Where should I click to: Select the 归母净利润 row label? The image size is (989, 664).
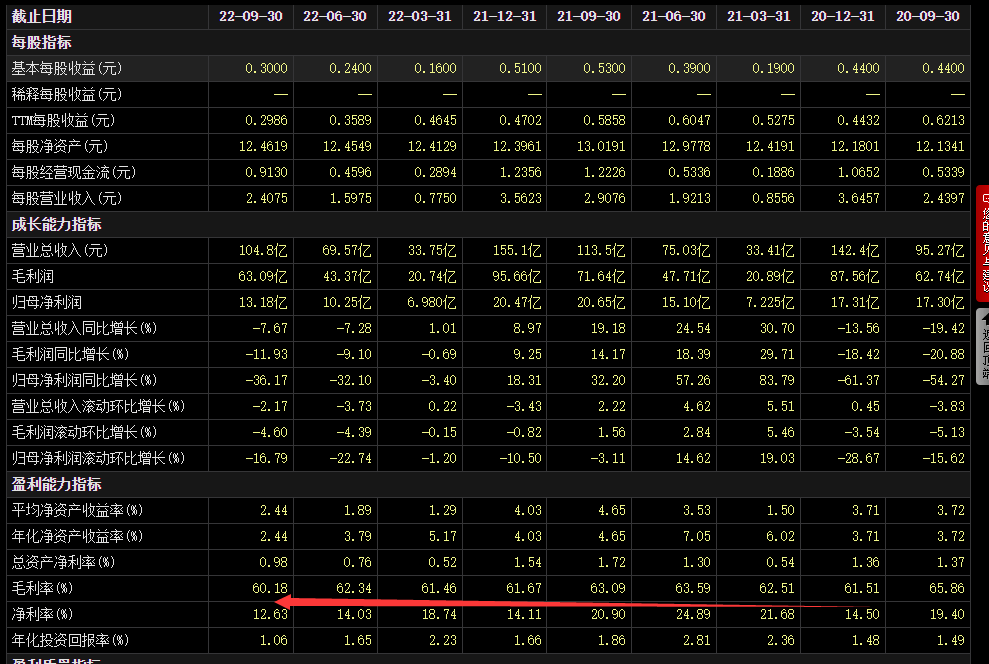pyautogui.click(x=47, y=303)
